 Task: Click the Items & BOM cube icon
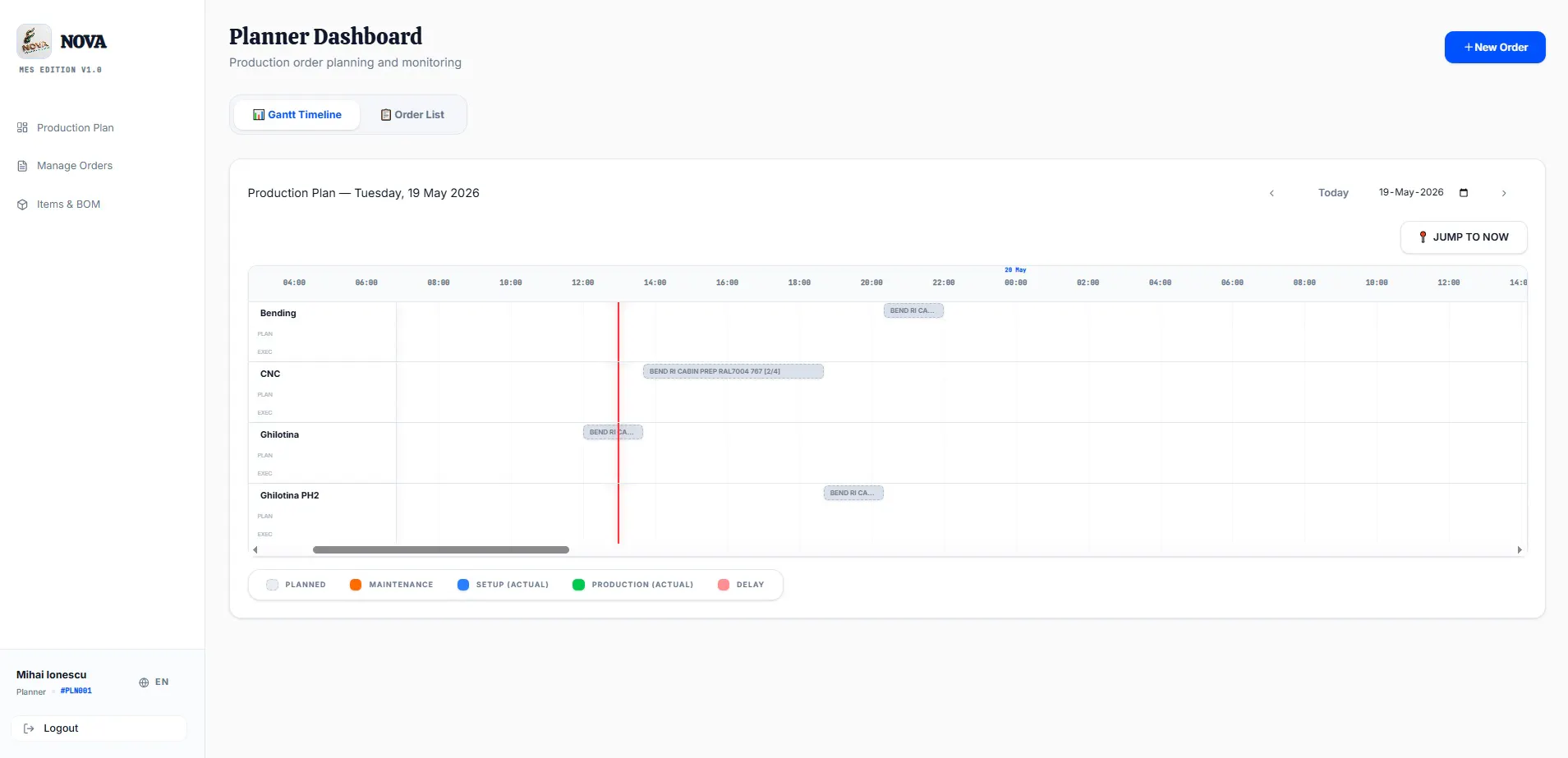pyautogui.click(x=22, y=204)
